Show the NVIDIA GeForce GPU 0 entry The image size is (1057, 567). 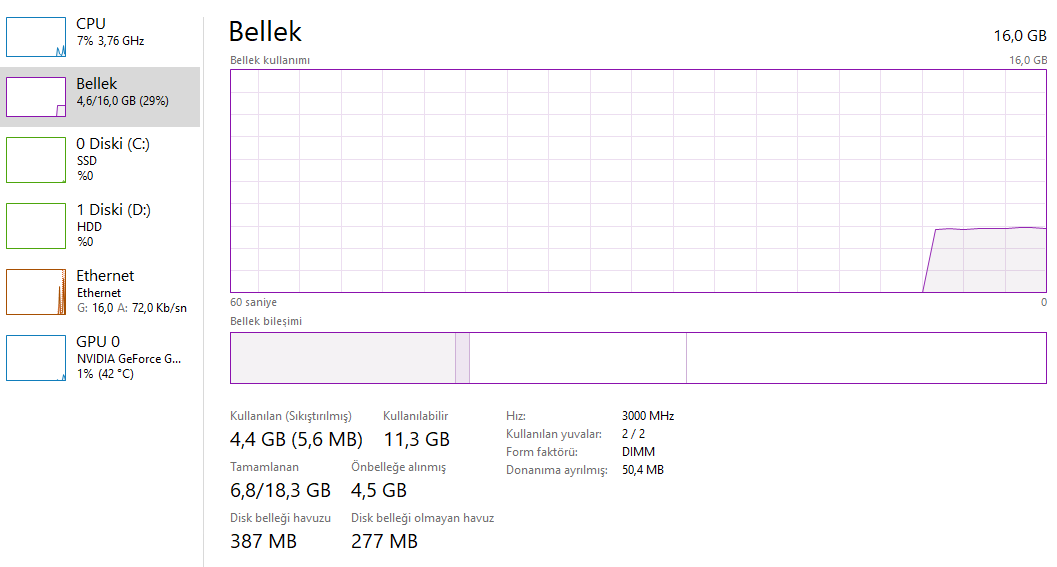coord(128,357)
